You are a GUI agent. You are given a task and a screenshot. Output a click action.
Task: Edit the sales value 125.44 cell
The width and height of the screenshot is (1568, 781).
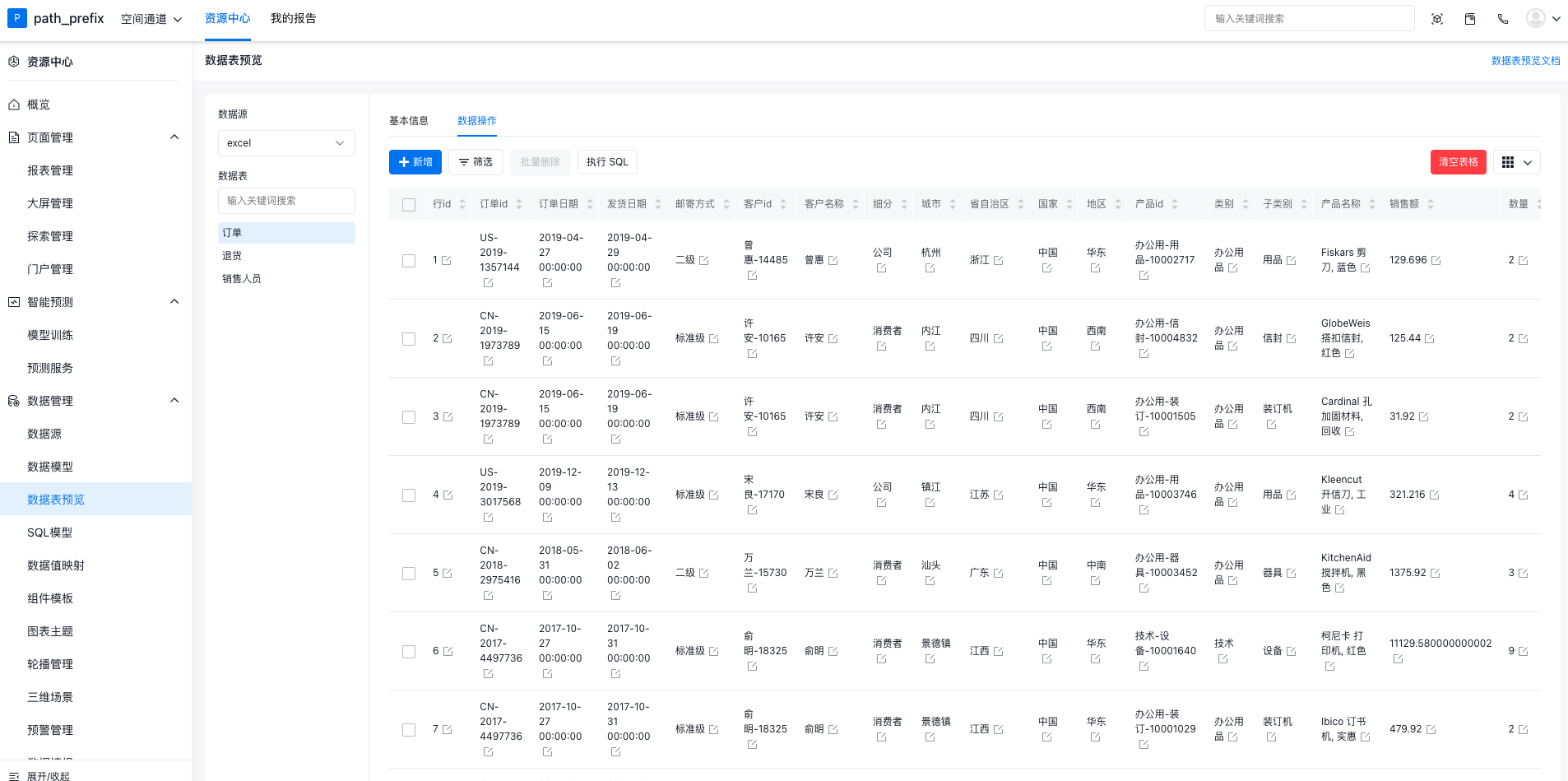[1429, 339]
